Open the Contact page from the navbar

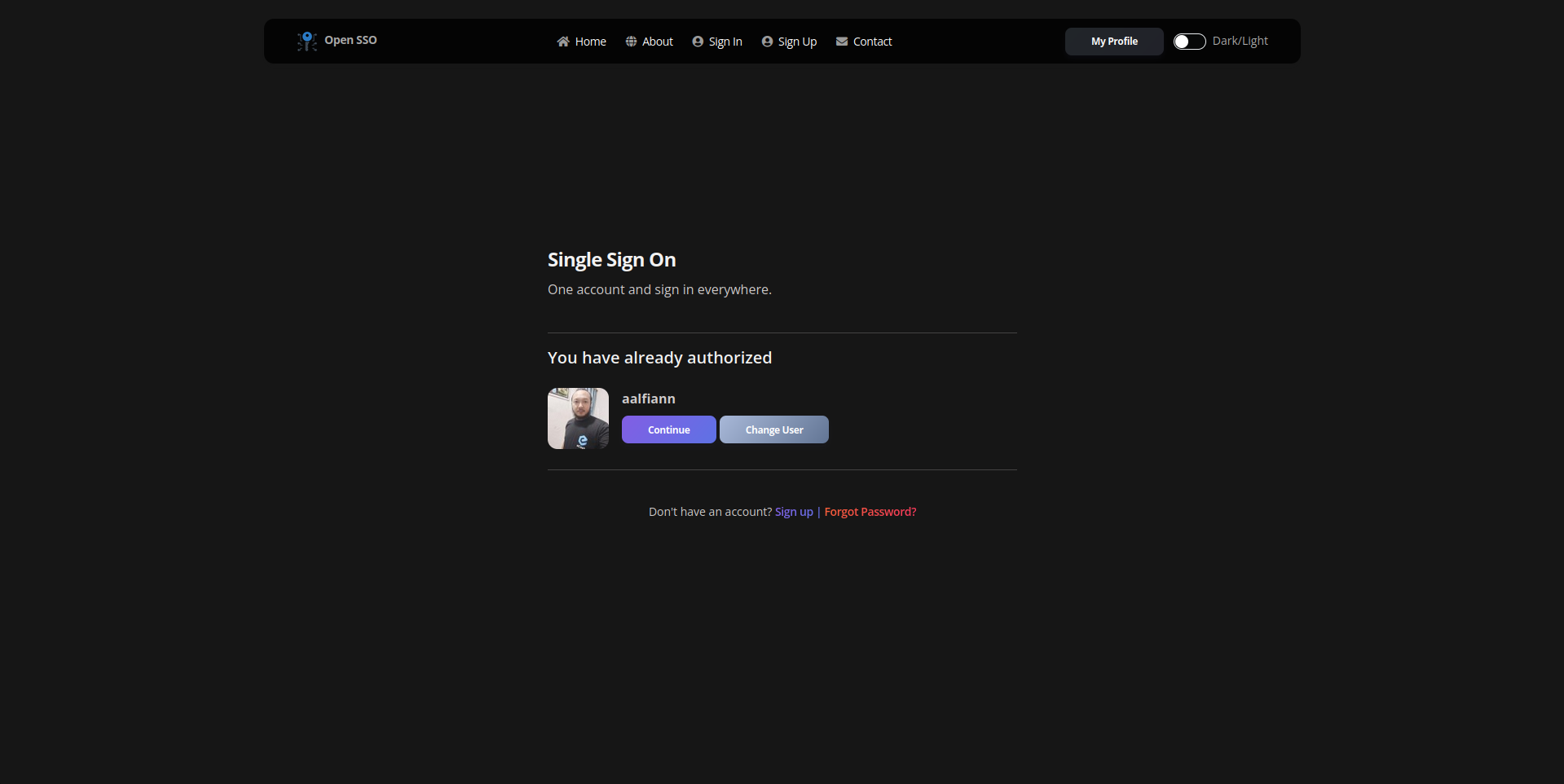[872, 41]
